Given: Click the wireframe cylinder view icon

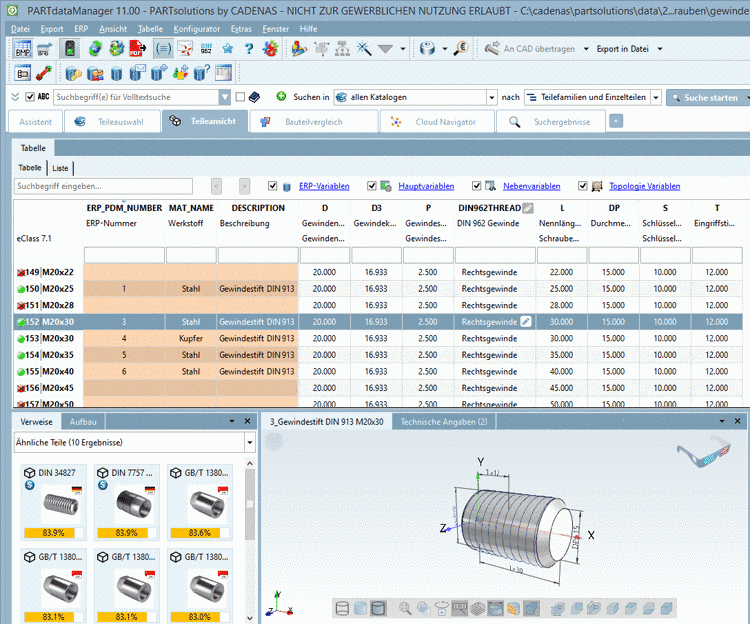Looking at the screenshot, I should click(342, 608).
